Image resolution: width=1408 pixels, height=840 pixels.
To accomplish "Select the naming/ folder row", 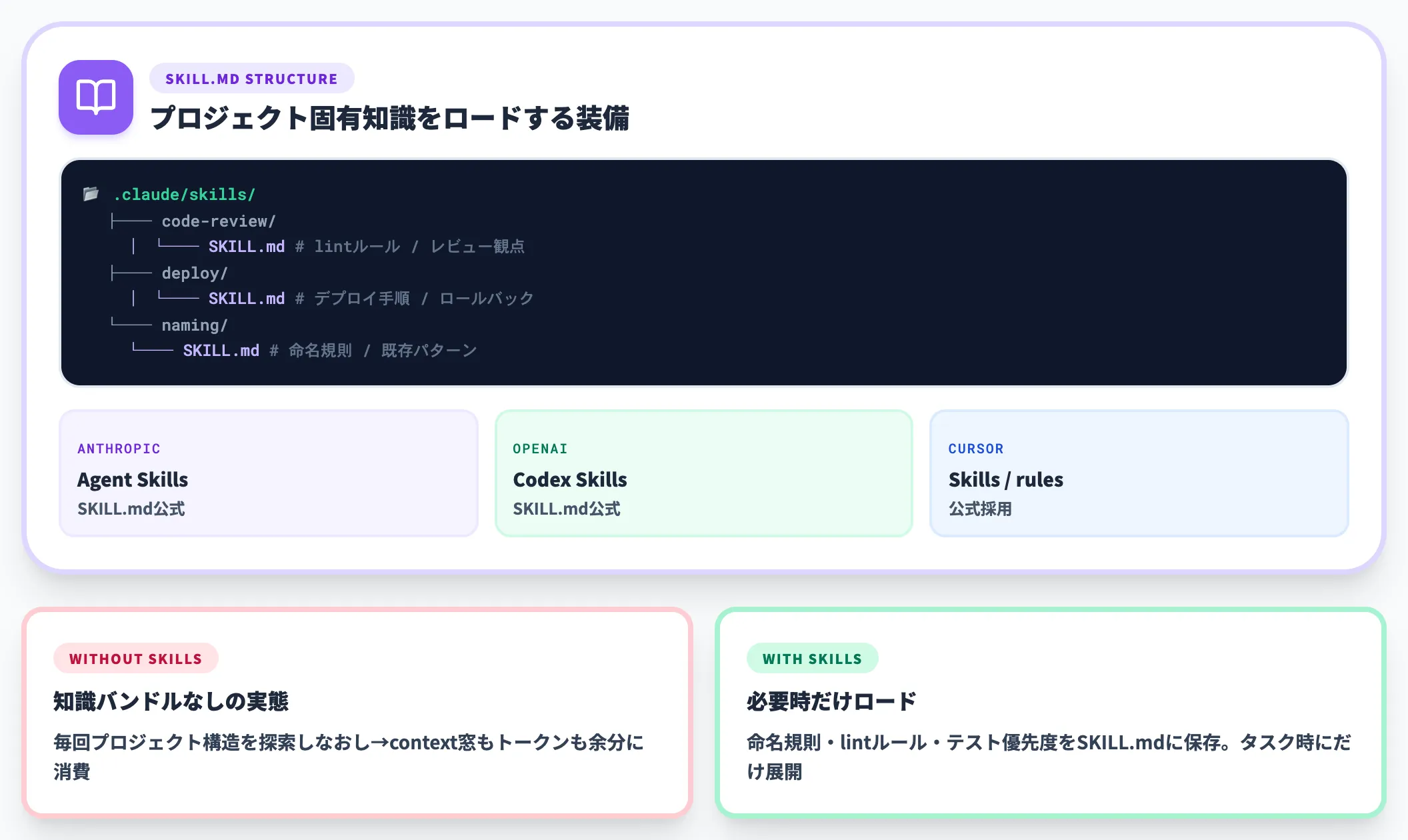I will 195,325.
